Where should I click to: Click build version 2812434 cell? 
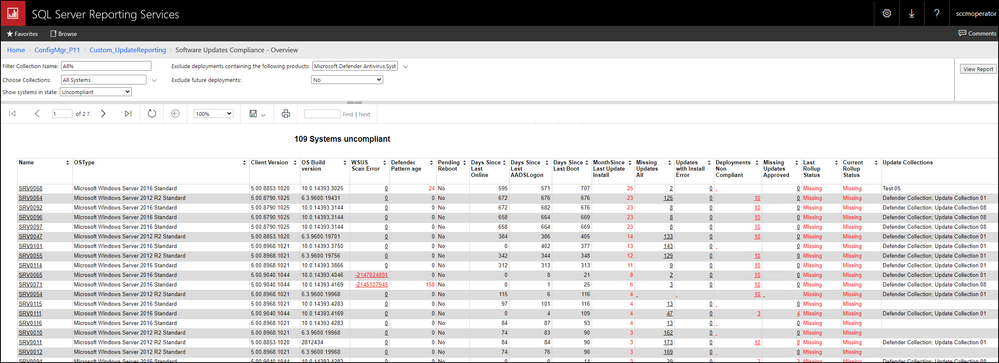click(312, 342)
